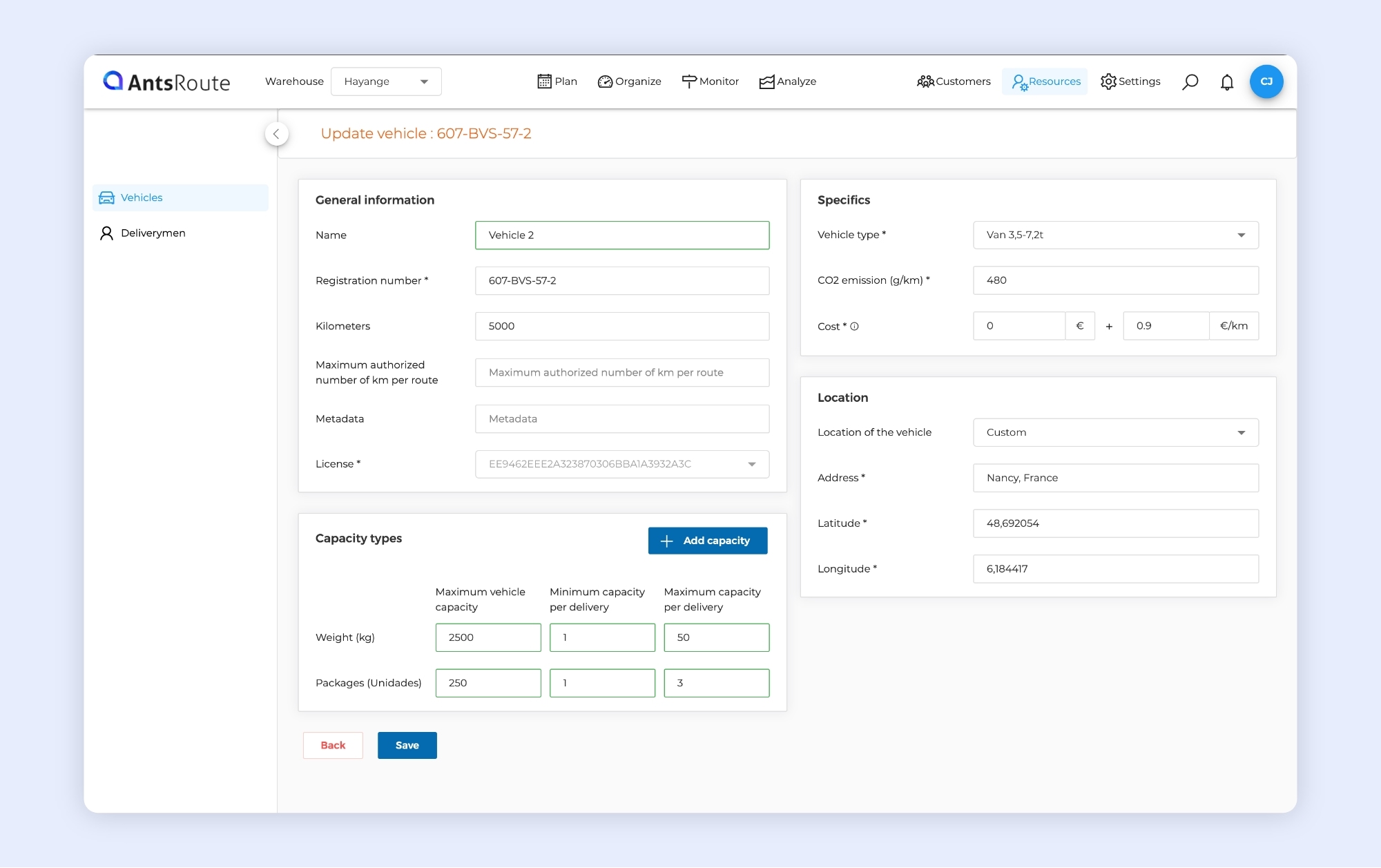Click the AntsRoute logo
This screenshot has height=868, width=1381.
point(167,82)
